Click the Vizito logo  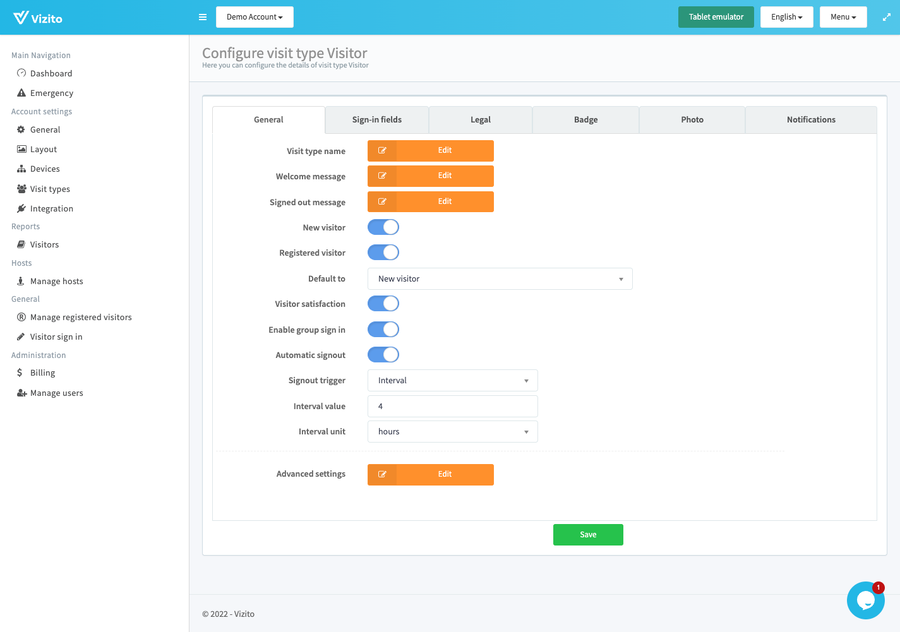click(x=38, y=17)
